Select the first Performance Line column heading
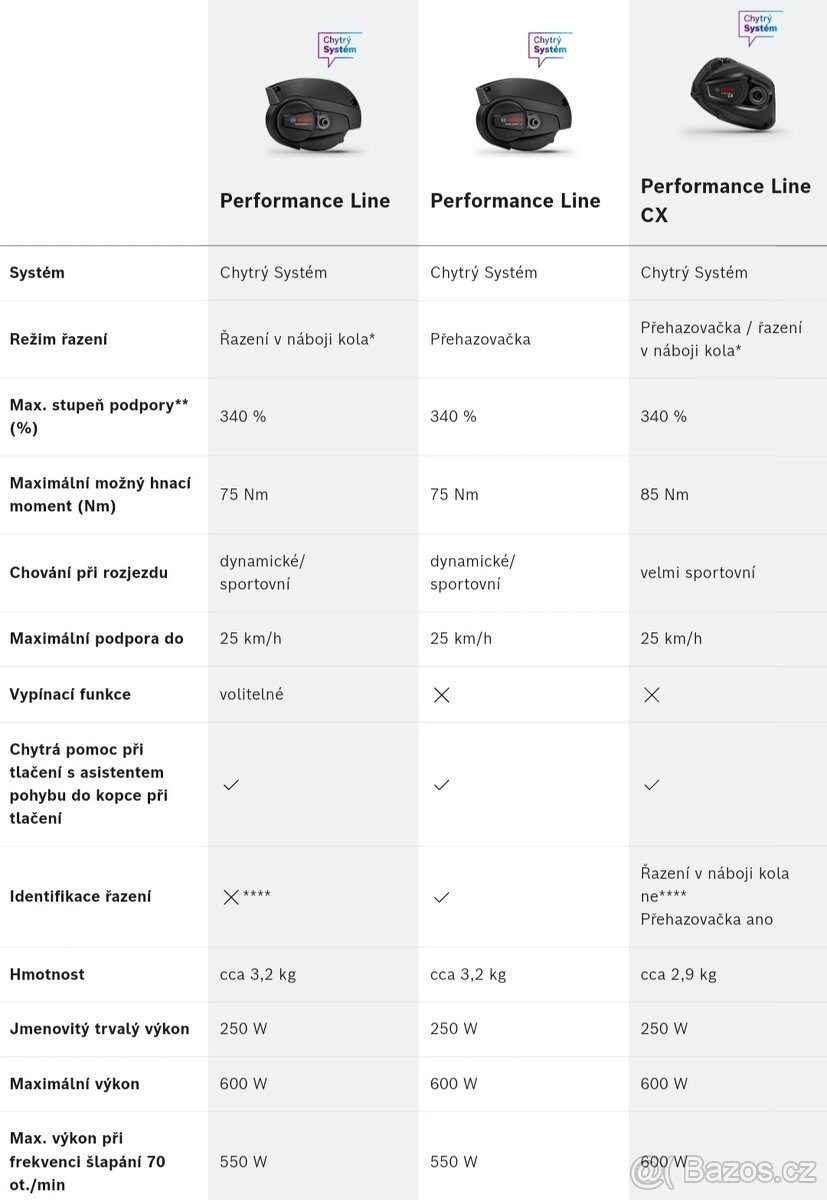Viewport: 827px width, 1200px height. pos(305,200)
